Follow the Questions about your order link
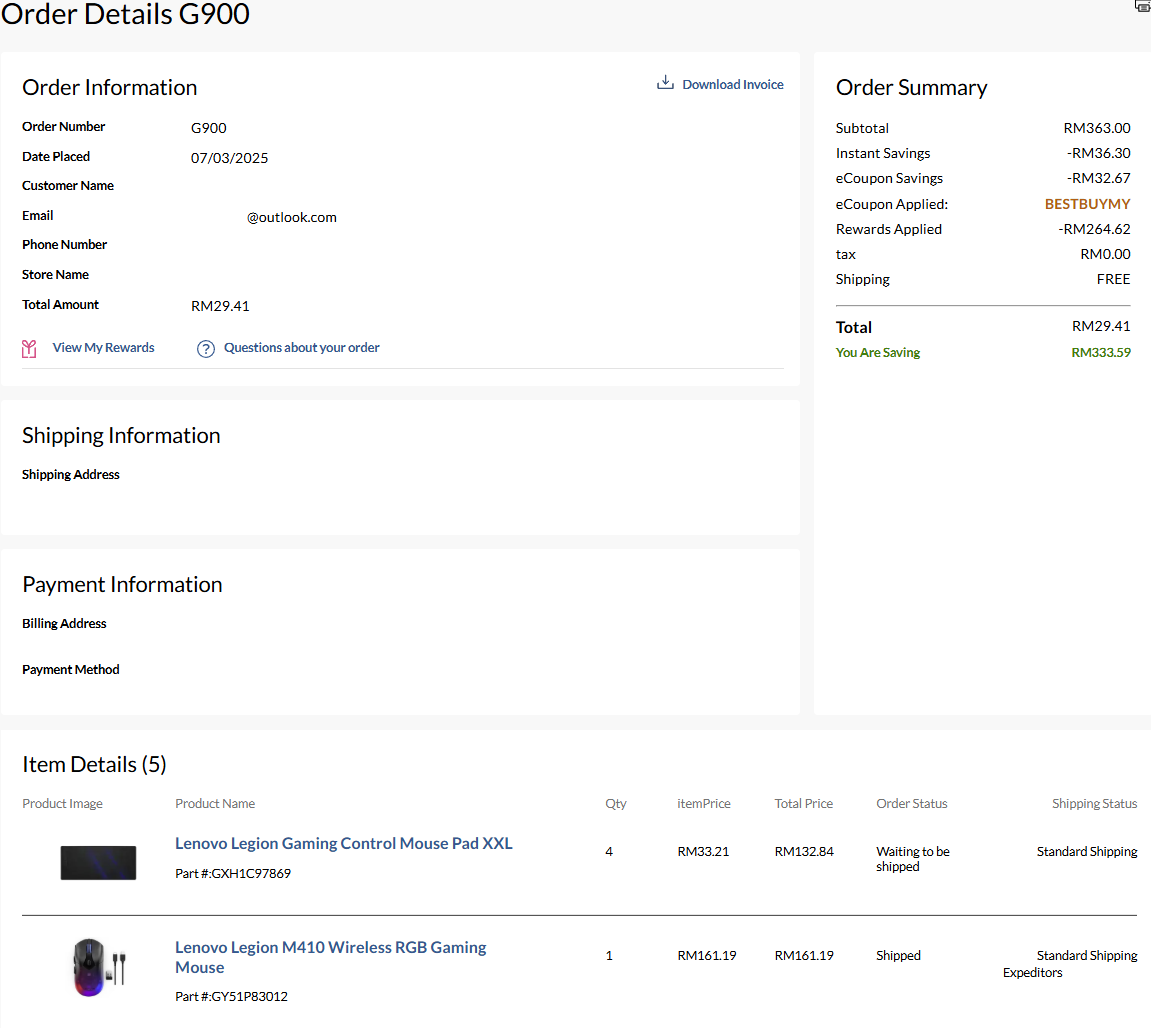This screenshot has height=1028, width=1151. click(301, 348)
